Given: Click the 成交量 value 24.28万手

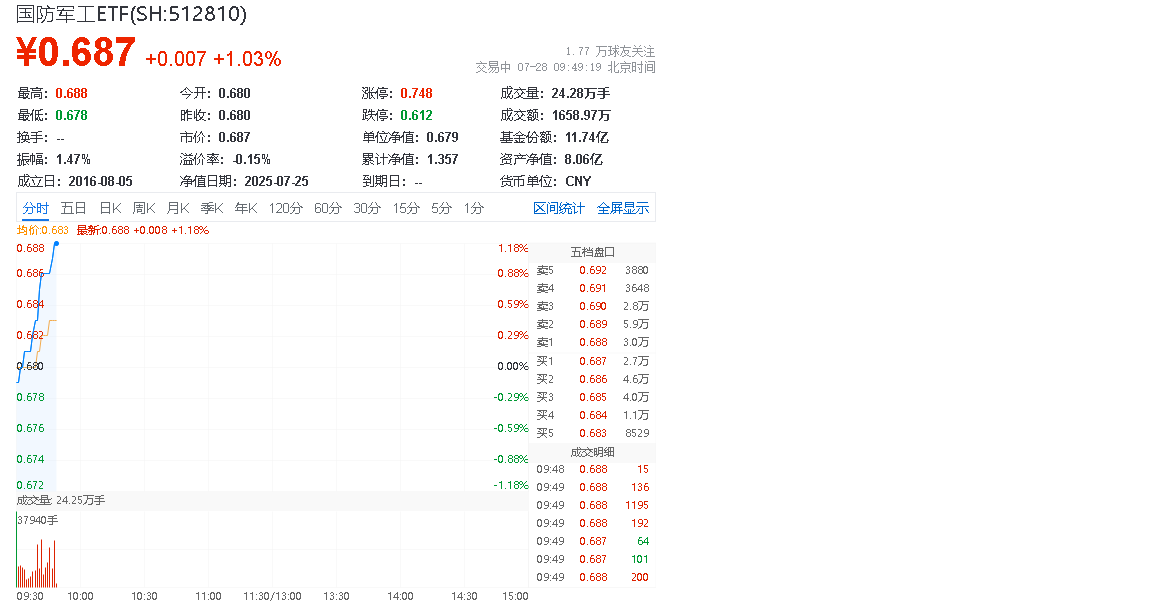Looking at the screenshot, I should coord(581,93).
